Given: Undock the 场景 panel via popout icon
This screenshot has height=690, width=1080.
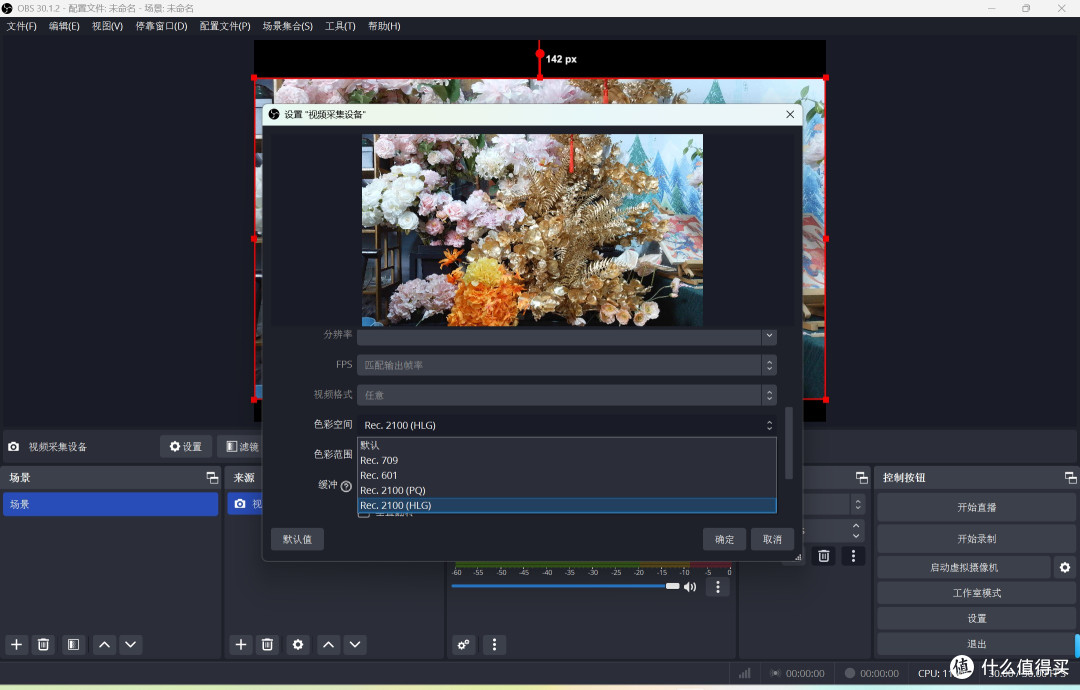Looking at the screenshot, I should (x=212, y=478).
